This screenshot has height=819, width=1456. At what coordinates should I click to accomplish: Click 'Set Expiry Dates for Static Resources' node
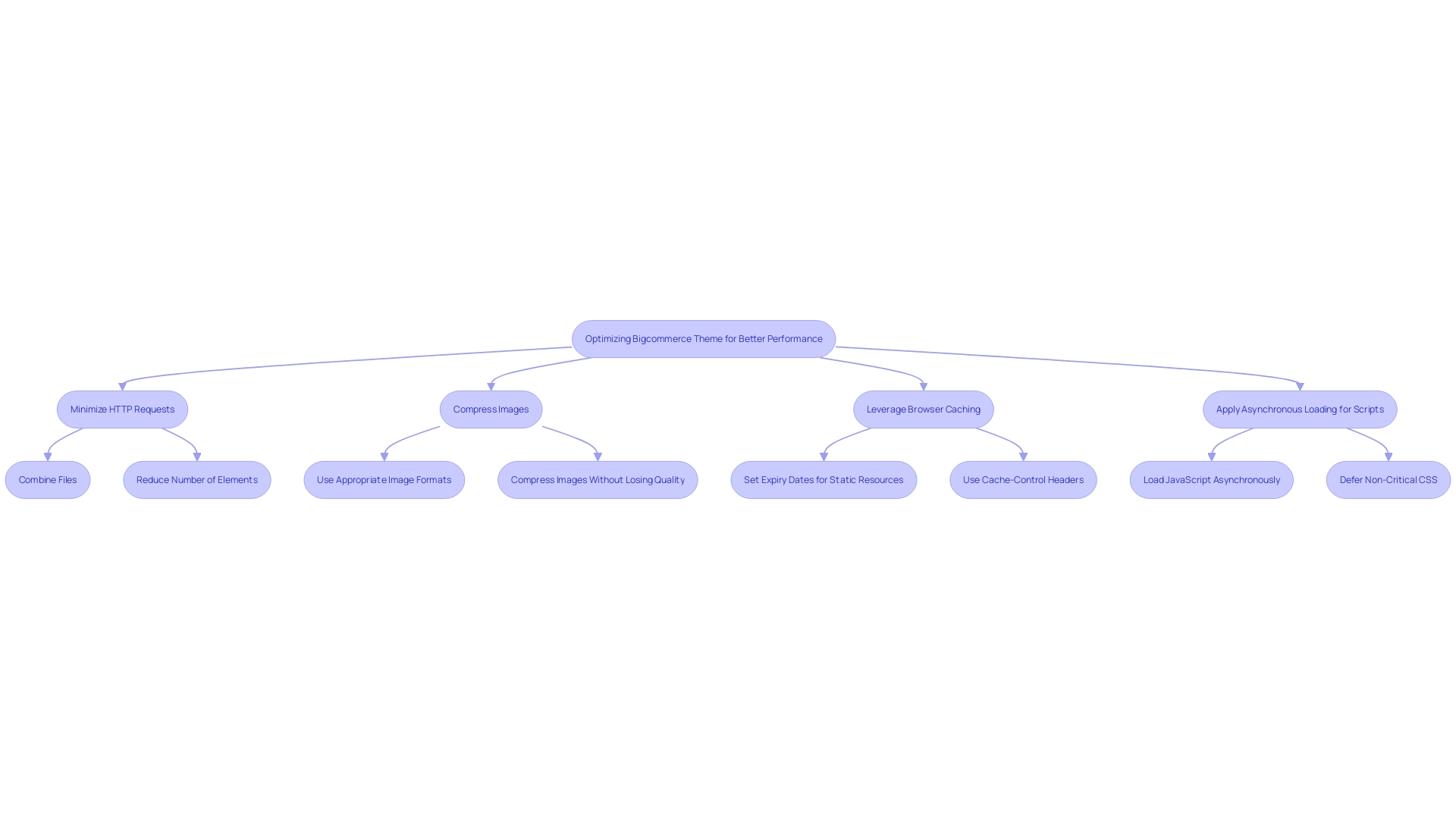823,479
